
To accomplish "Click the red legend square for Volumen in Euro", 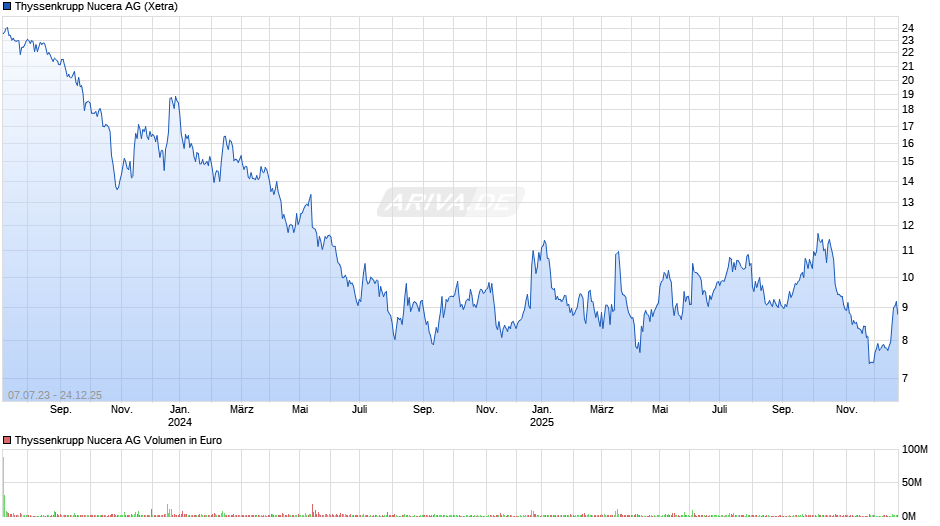I will click(7, 440).
